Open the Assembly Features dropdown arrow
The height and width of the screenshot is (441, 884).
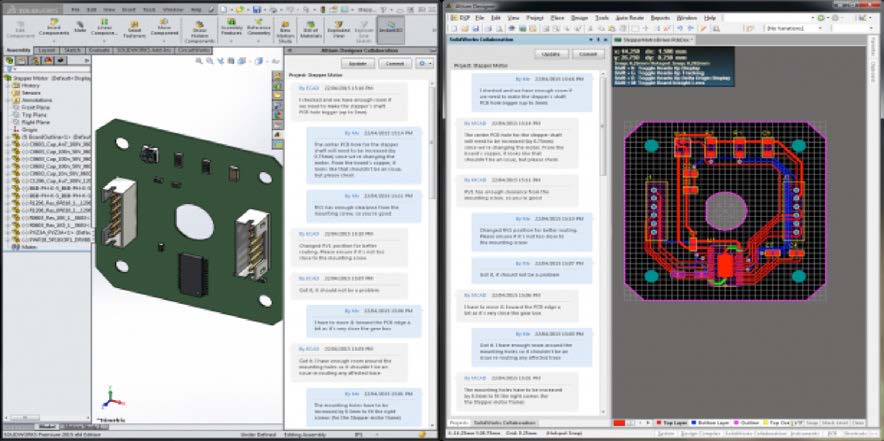(231, 39)
